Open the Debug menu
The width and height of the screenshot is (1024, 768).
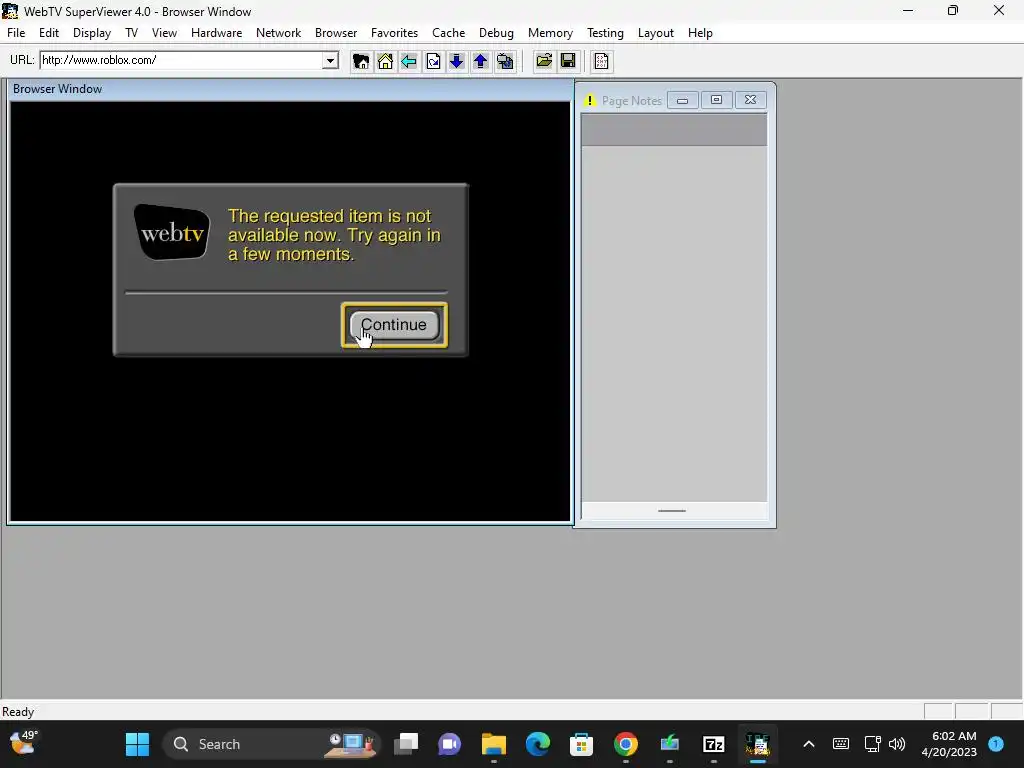[496, 33]
